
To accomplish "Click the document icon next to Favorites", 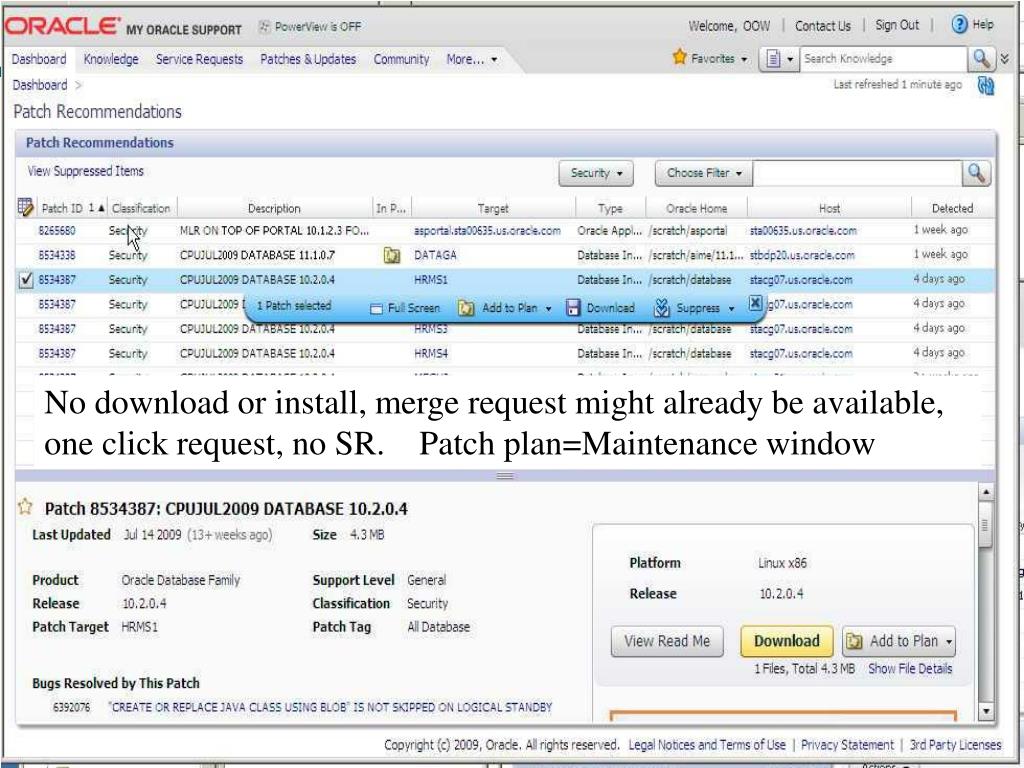I will [x=773, y=59].
